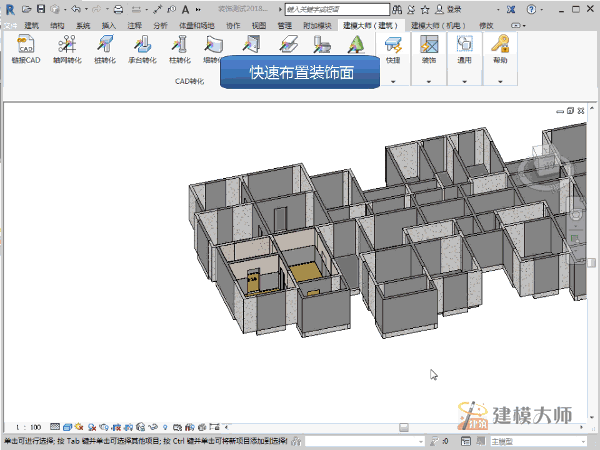This screenshot has height=450, width=600.
Task: Click the Revit application logo button
Action: point(10,9)
